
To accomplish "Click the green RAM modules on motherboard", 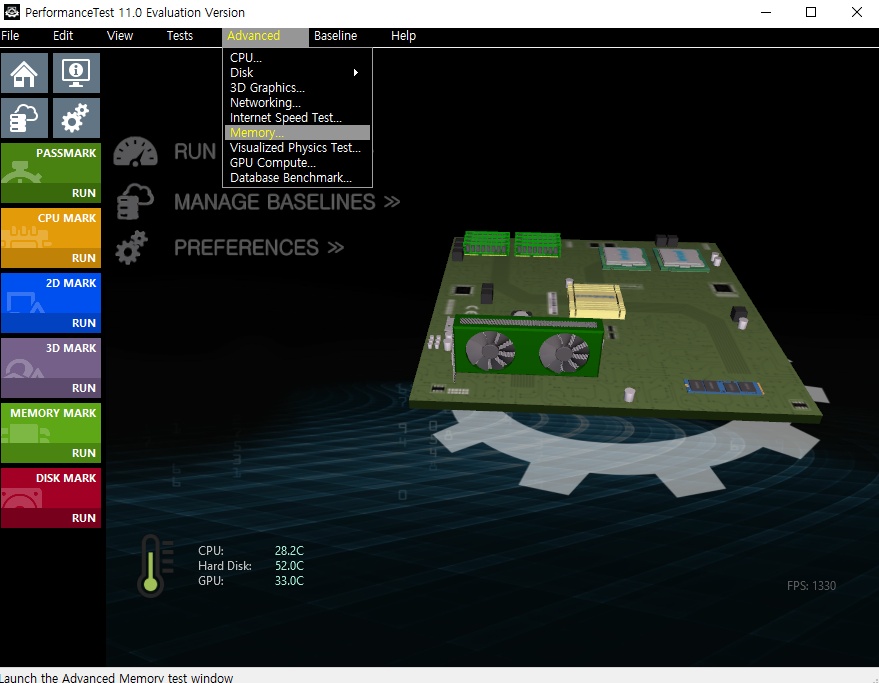I will (x=510, y=244).
